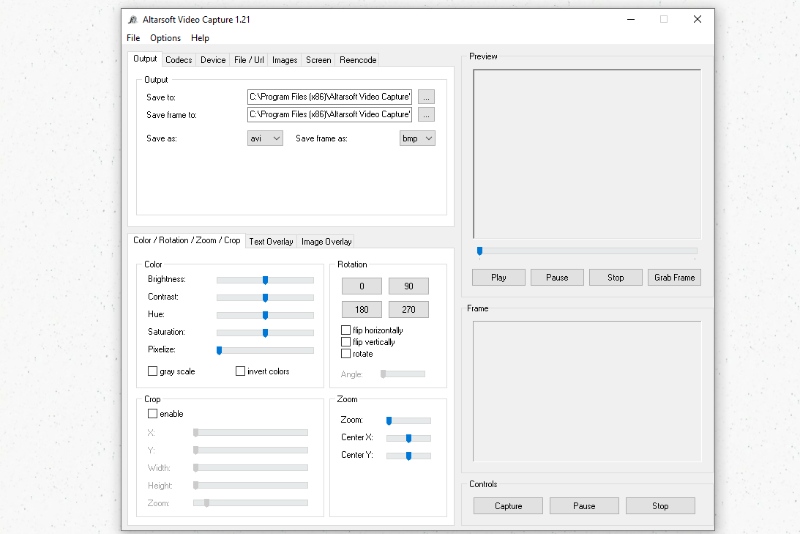The width and height of the screenshot is (800, 534).
Task: Select Color / Rotation / Zoom / Crop tab
Action: point(187,240)
